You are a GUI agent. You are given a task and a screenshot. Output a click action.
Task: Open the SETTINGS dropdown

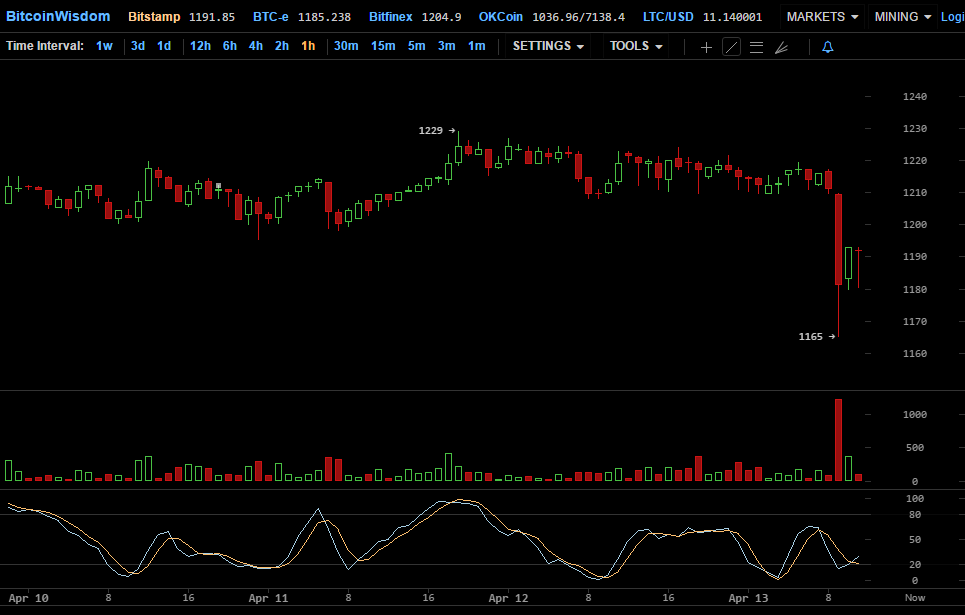point(548,46)
